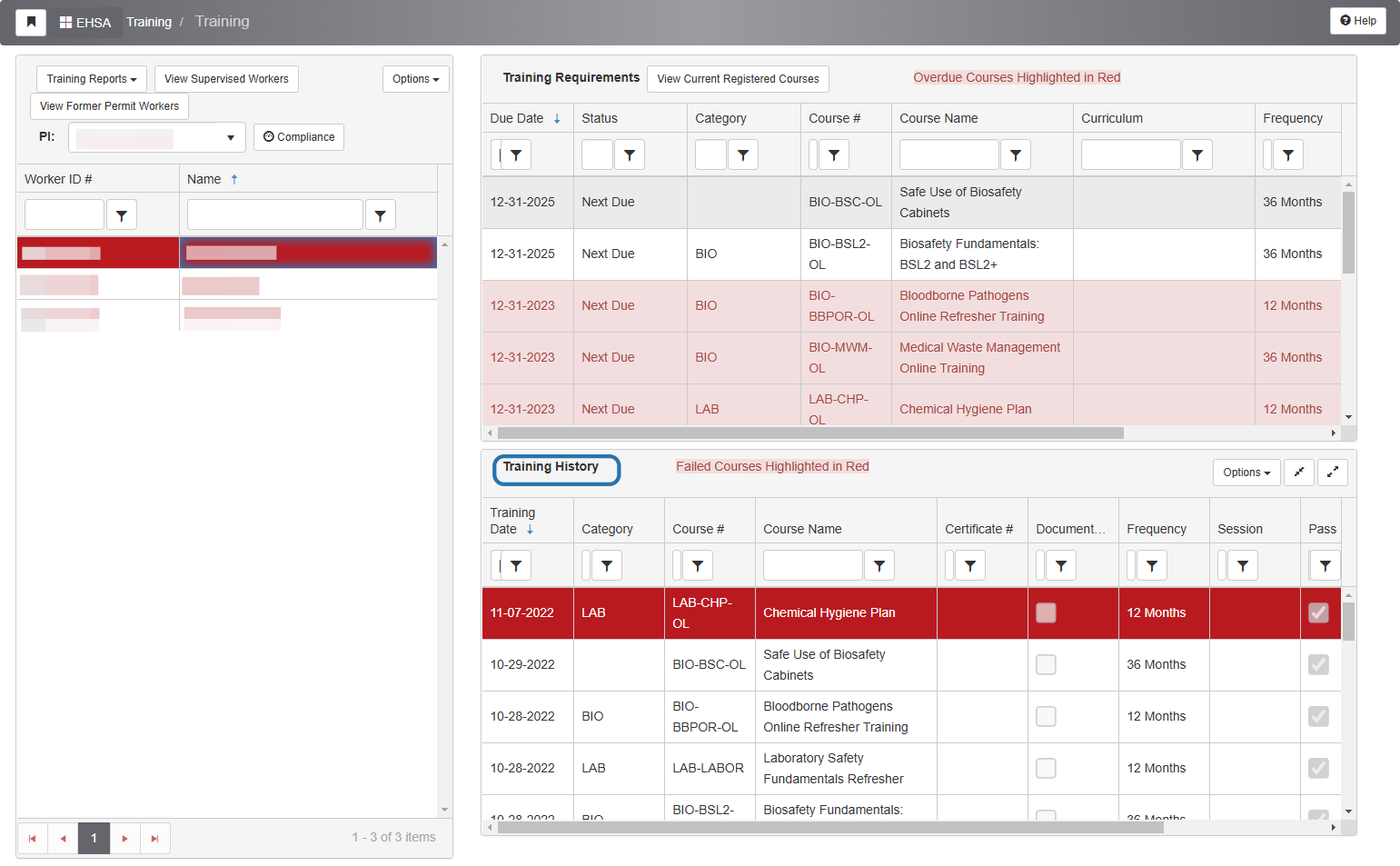The height and width of the screenshot is (866, 1400).
Task: Filter Training Requirements by Due Date
Action: tap(516, 154)
